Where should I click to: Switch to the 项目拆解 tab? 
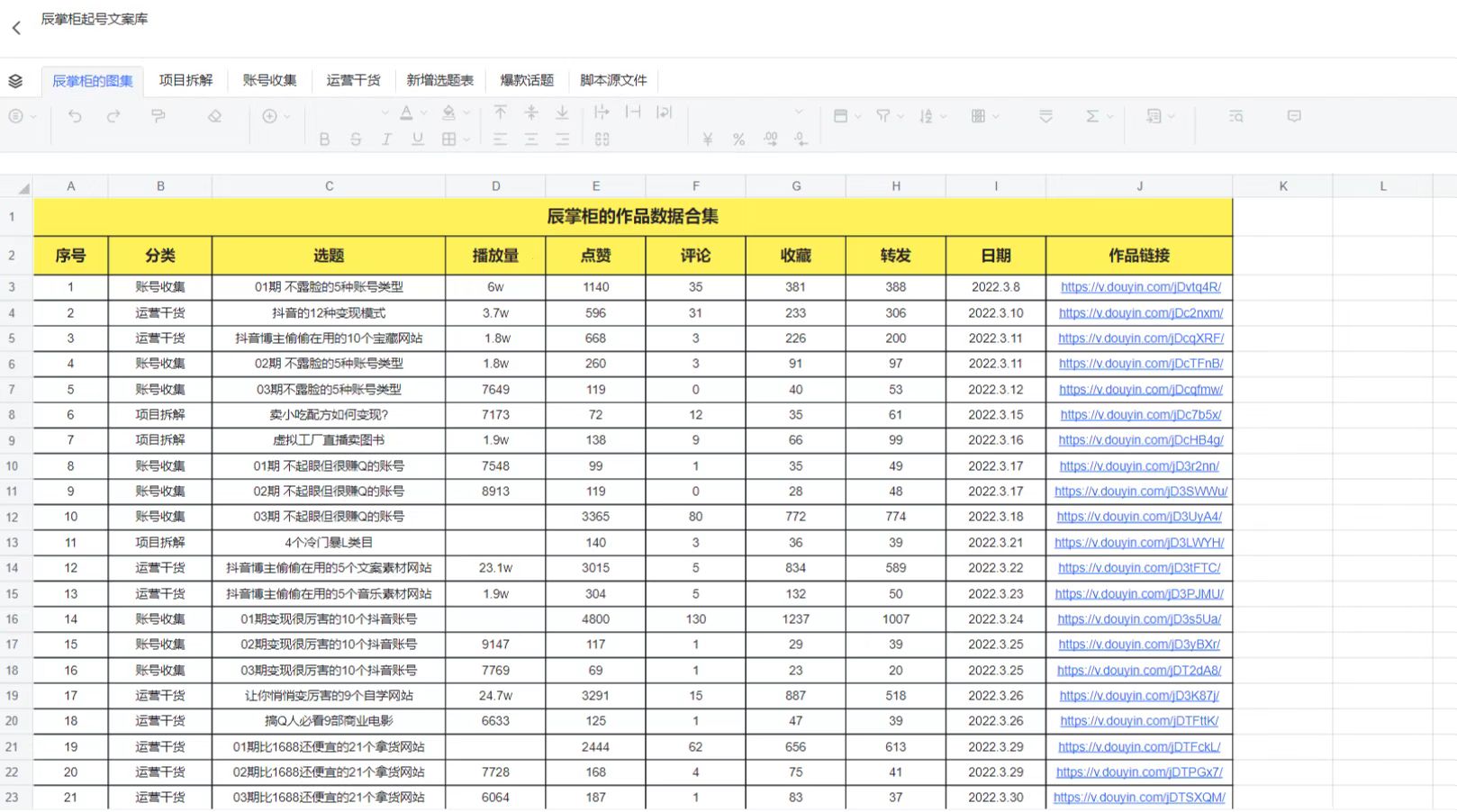click(186, 80)
